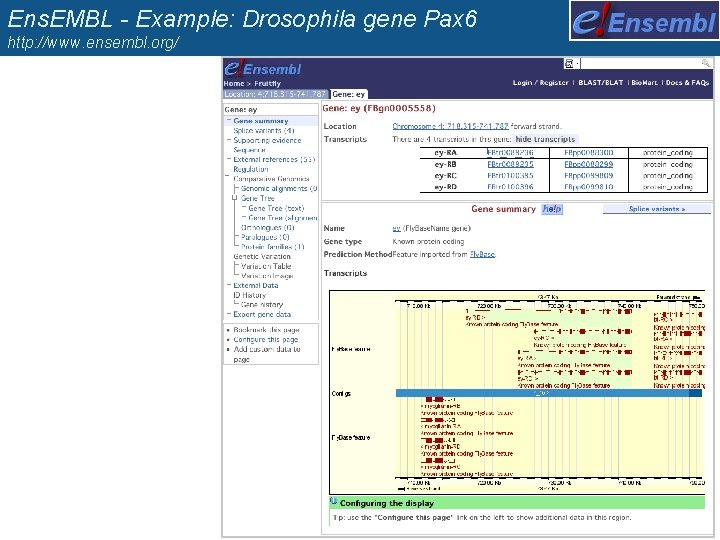The width and height of the screenshot is (720, 540).
Task: Open the ey FlyBase name link
Action: point(396,228)
